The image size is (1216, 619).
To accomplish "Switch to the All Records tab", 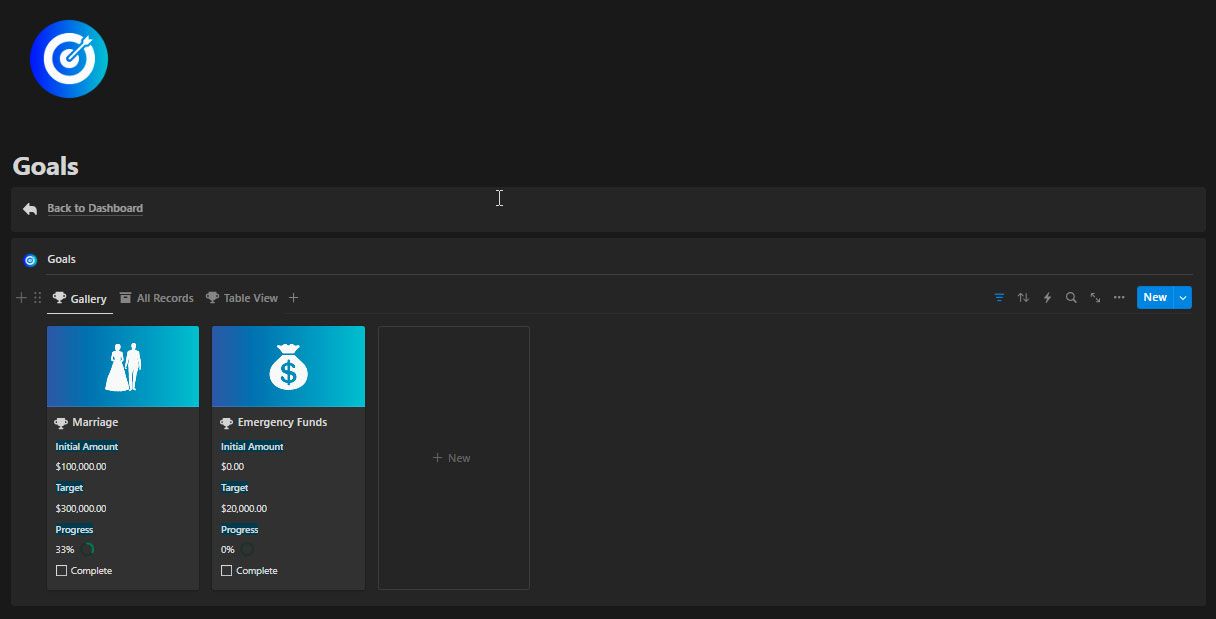I will [156, 298].
